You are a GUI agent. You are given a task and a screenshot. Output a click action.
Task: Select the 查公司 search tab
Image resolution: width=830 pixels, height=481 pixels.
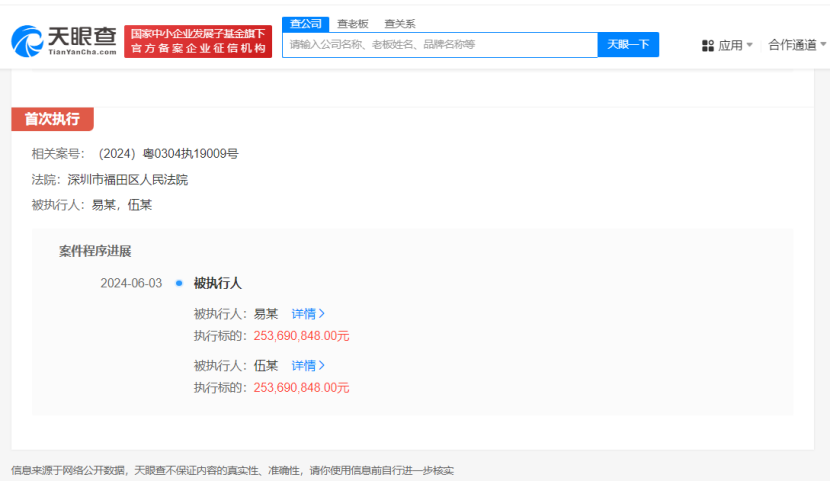(304, 23)
